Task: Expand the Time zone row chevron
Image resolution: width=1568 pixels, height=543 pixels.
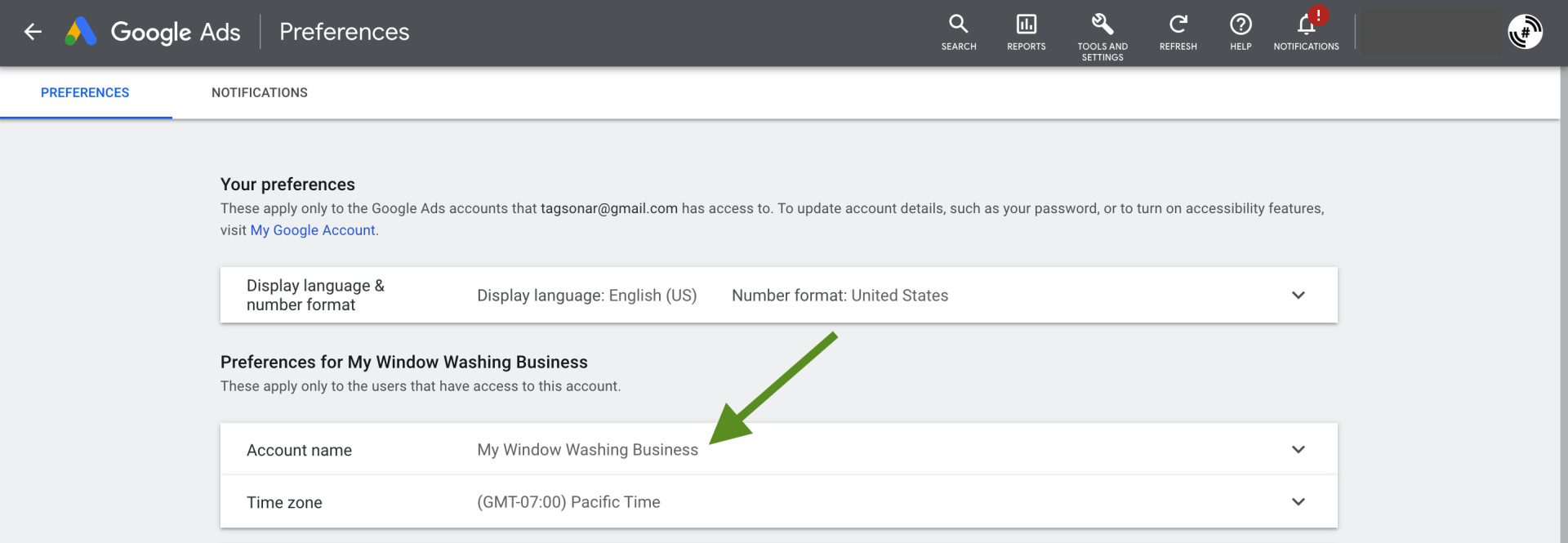Action: click(x=1298, y=501)
